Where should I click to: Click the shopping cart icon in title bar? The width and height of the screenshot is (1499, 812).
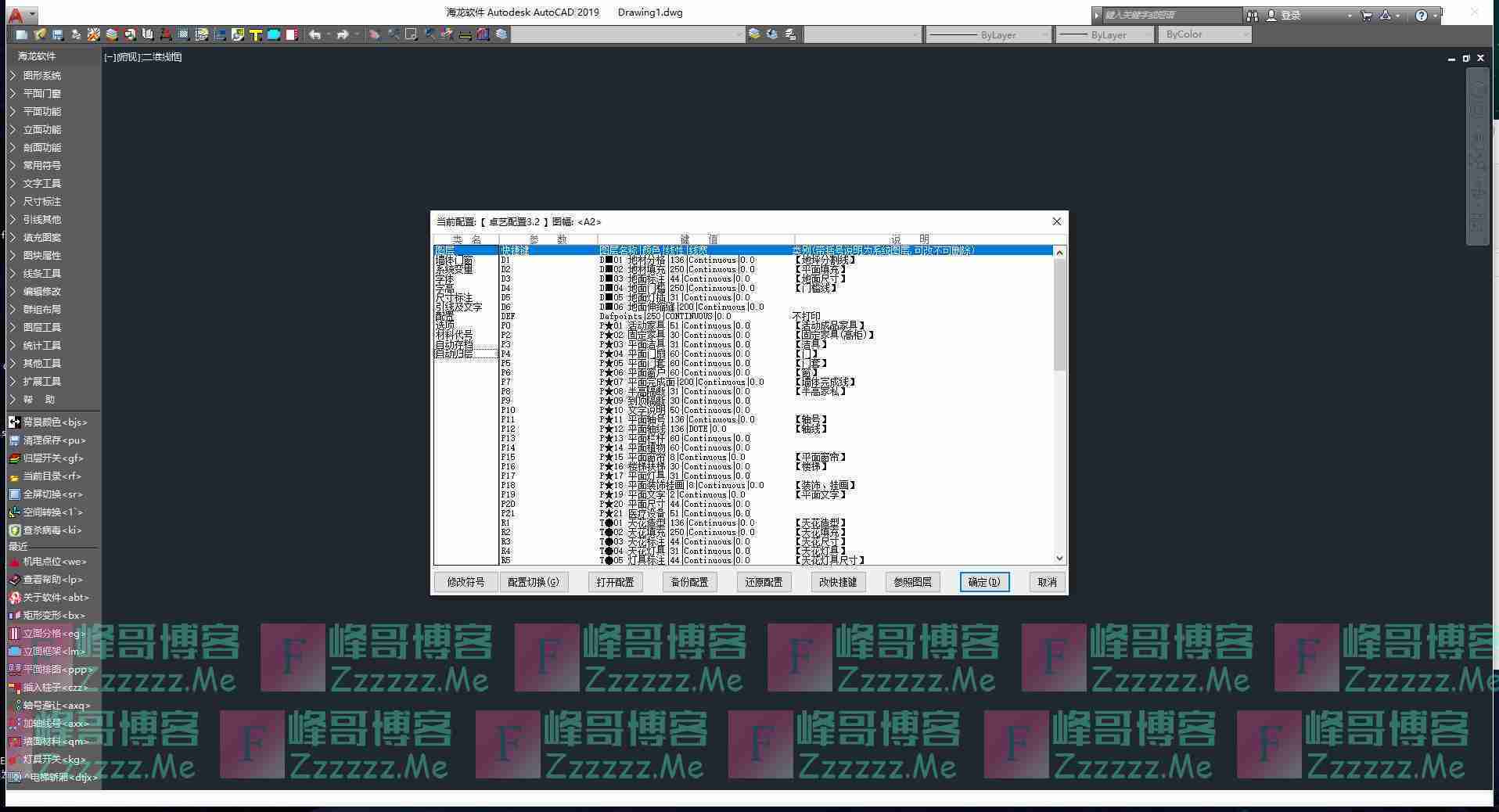point(1366,15)
